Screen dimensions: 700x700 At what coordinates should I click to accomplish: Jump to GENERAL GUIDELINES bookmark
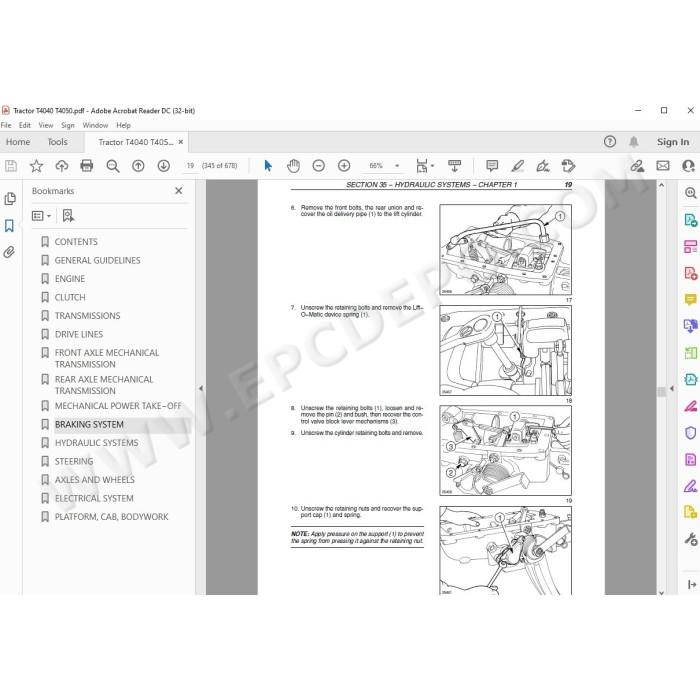[97, 260]
